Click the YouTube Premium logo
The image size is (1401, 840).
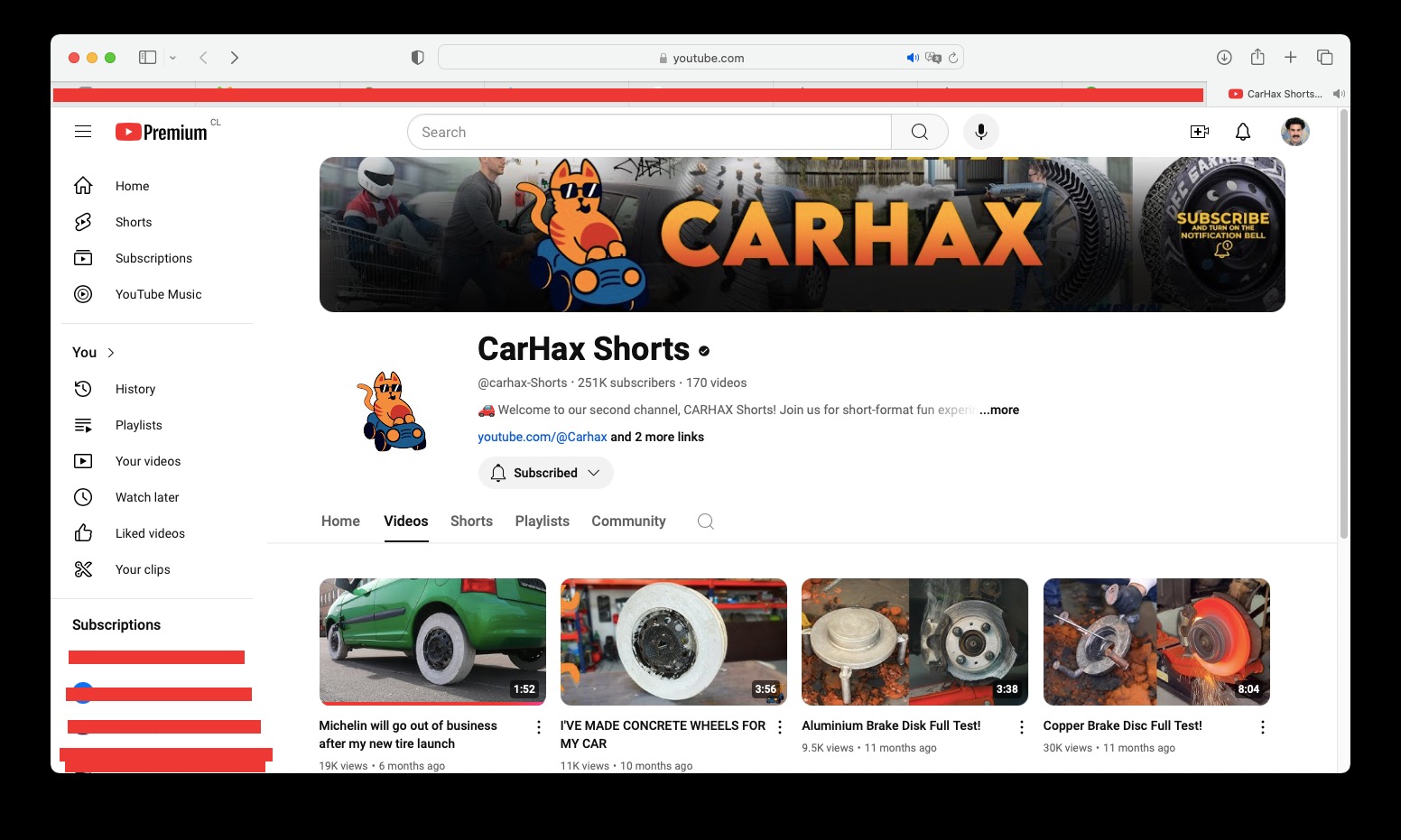click(x=162, y=132)
